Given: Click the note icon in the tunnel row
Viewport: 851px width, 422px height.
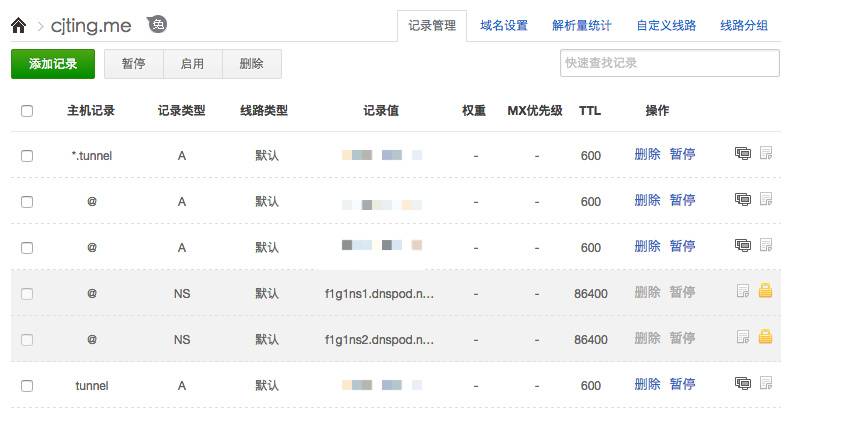Looking at the screenshot, I should click(x=767, y=384).
